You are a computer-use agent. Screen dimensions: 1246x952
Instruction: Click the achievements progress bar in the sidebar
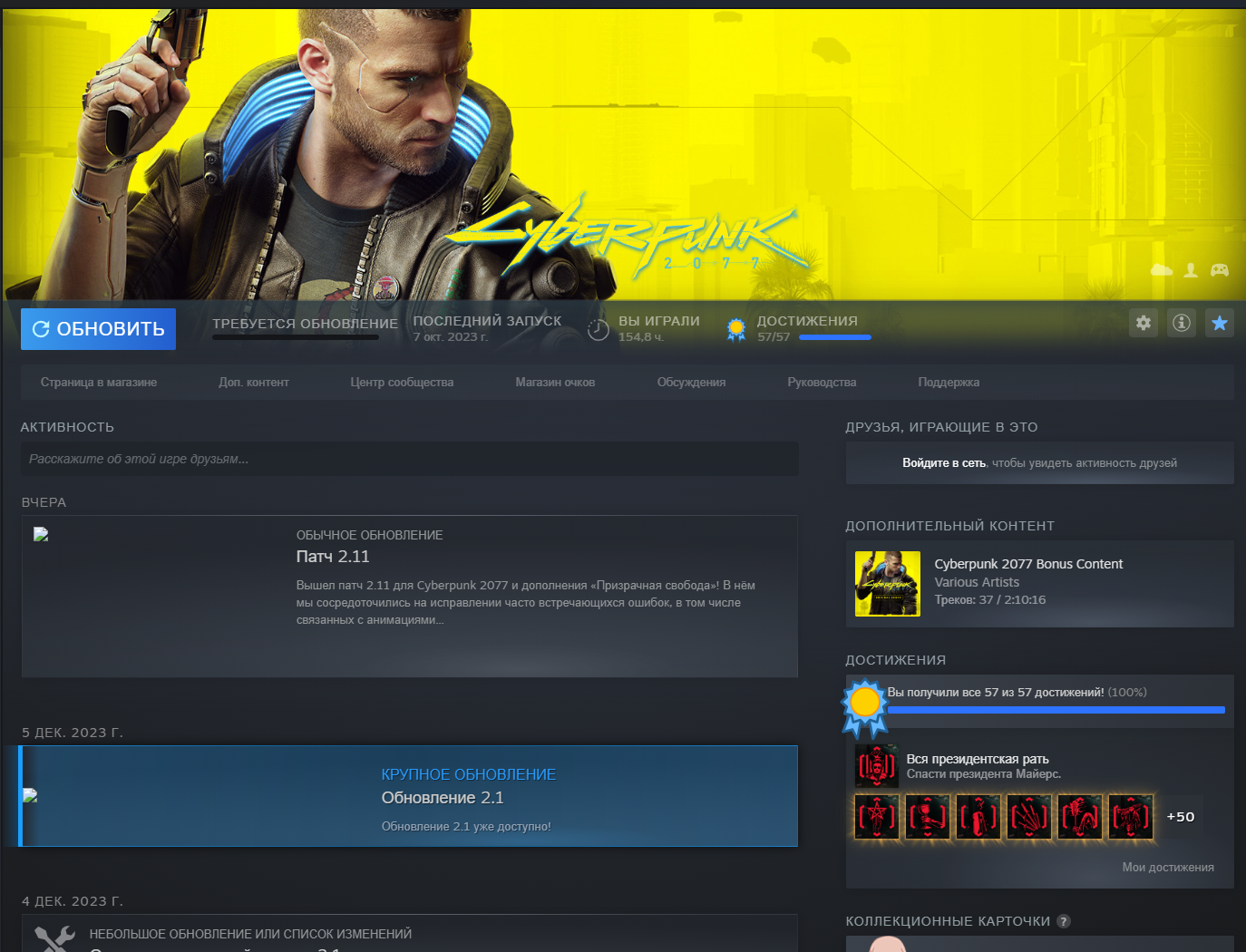click(x=1056, y=710)
